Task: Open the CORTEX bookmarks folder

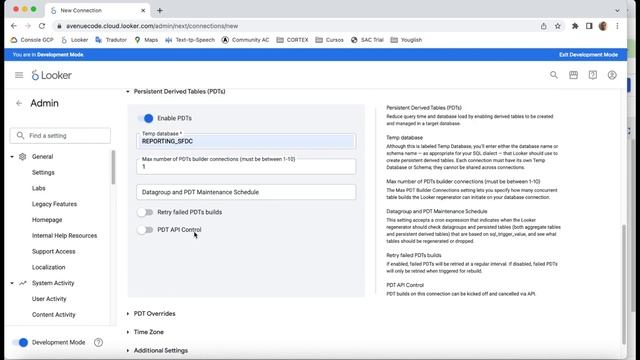Action: pyautogui.click(x=292, y=40)
